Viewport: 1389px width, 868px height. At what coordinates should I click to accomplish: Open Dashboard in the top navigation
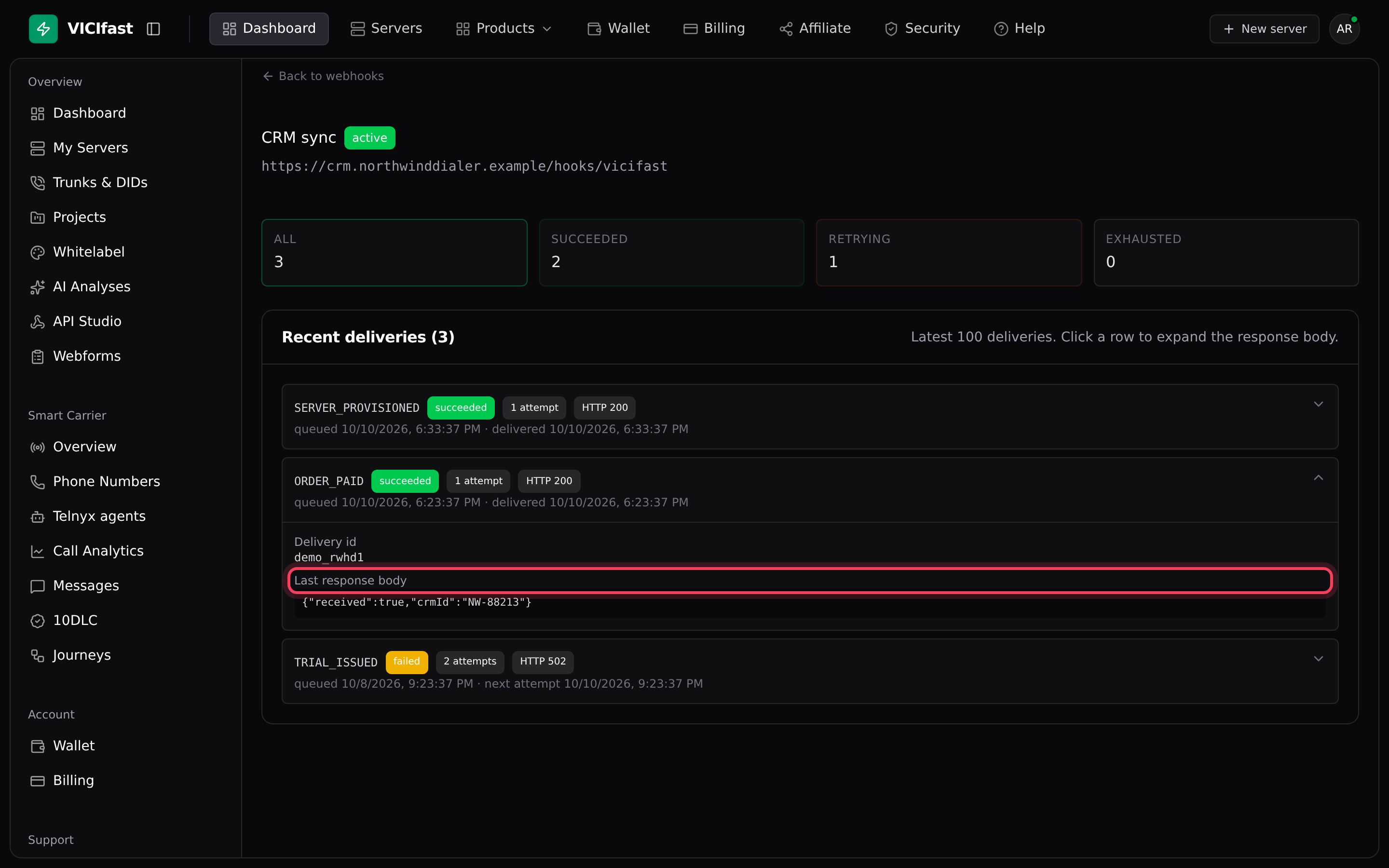(269, 29)
